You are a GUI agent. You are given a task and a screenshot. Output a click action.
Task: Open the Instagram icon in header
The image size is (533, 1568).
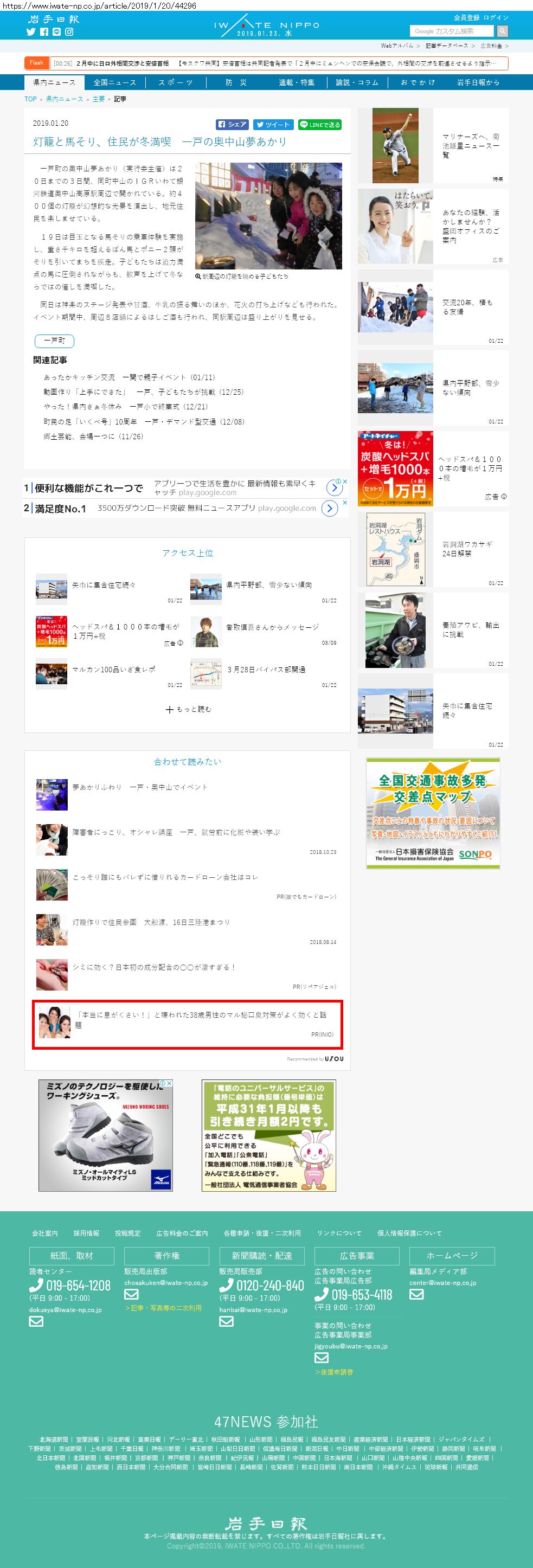pos(69,31)
